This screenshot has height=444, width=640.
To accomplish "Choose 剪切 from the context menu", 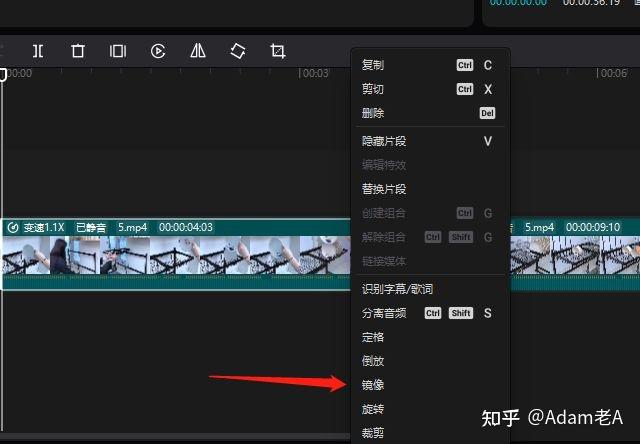I will click(x=373, y=89).
